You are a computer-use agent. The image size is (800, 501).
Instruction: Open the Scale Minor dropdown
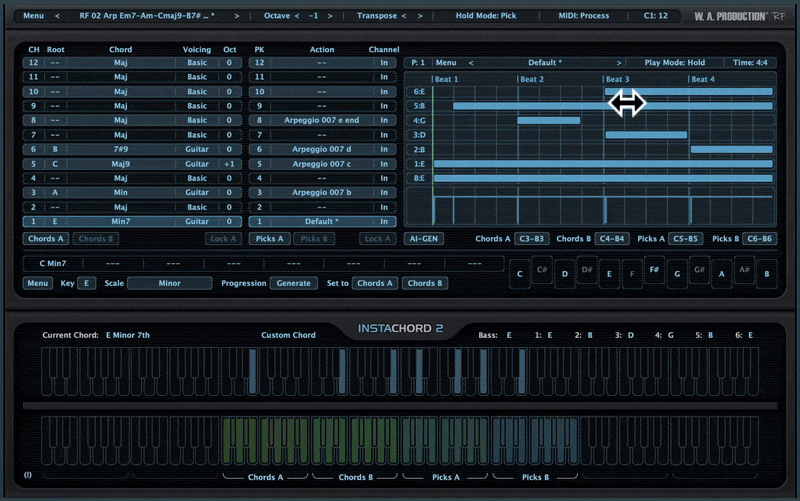point(169,283)
